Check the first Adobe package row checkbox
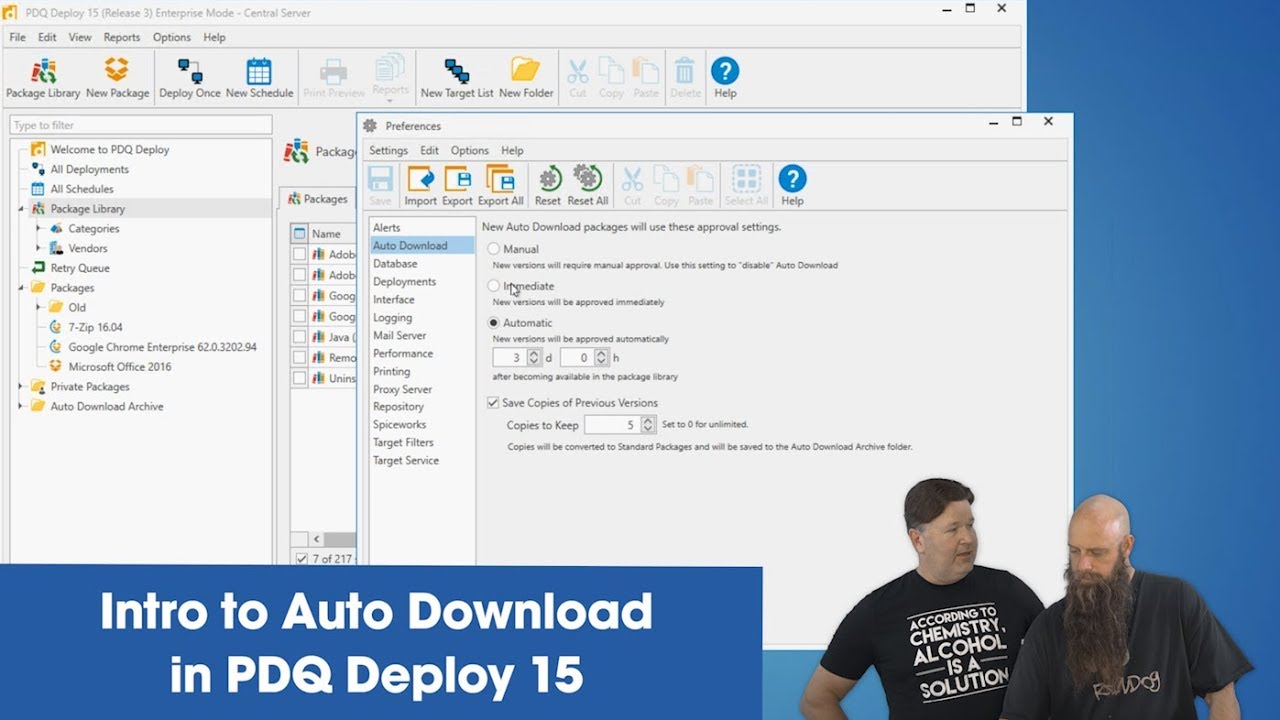Screen dimensions: 1280x720 click(x=299, y=254)
